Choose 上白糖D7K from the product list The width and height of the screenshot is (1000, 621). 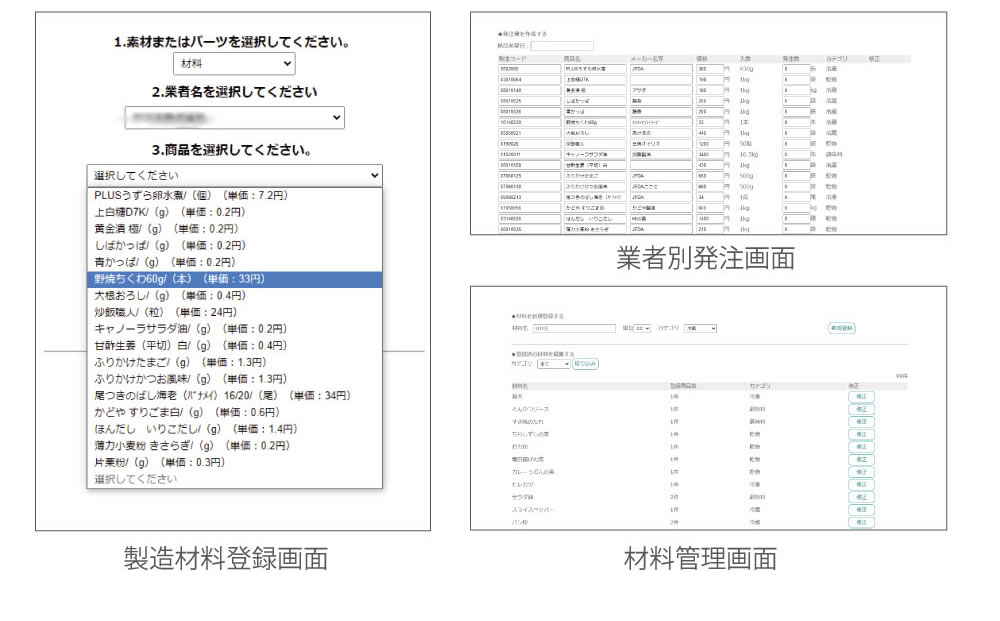tap(234, 212)
